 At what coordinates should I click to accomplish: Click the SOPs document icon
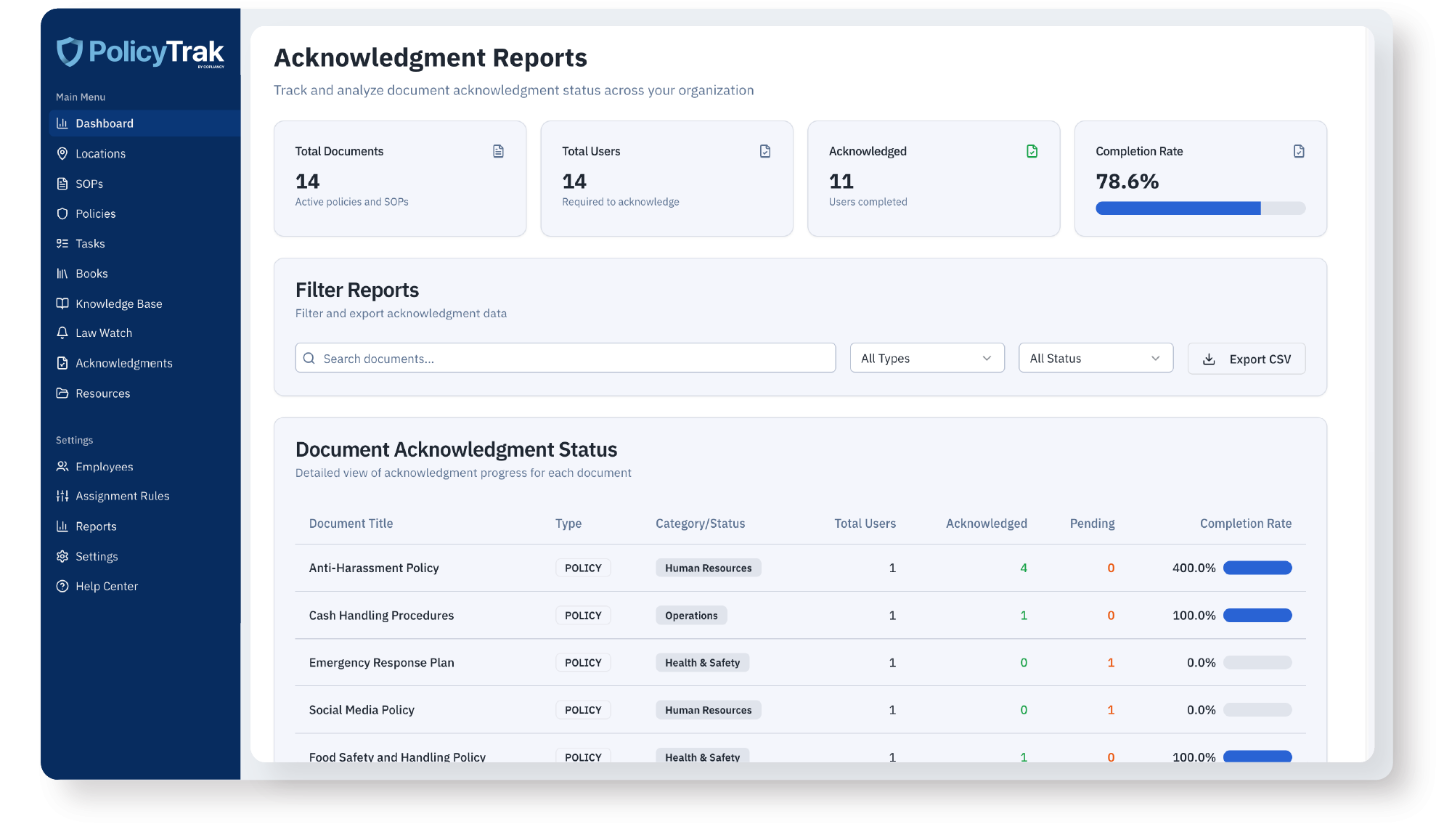(62, 184)
